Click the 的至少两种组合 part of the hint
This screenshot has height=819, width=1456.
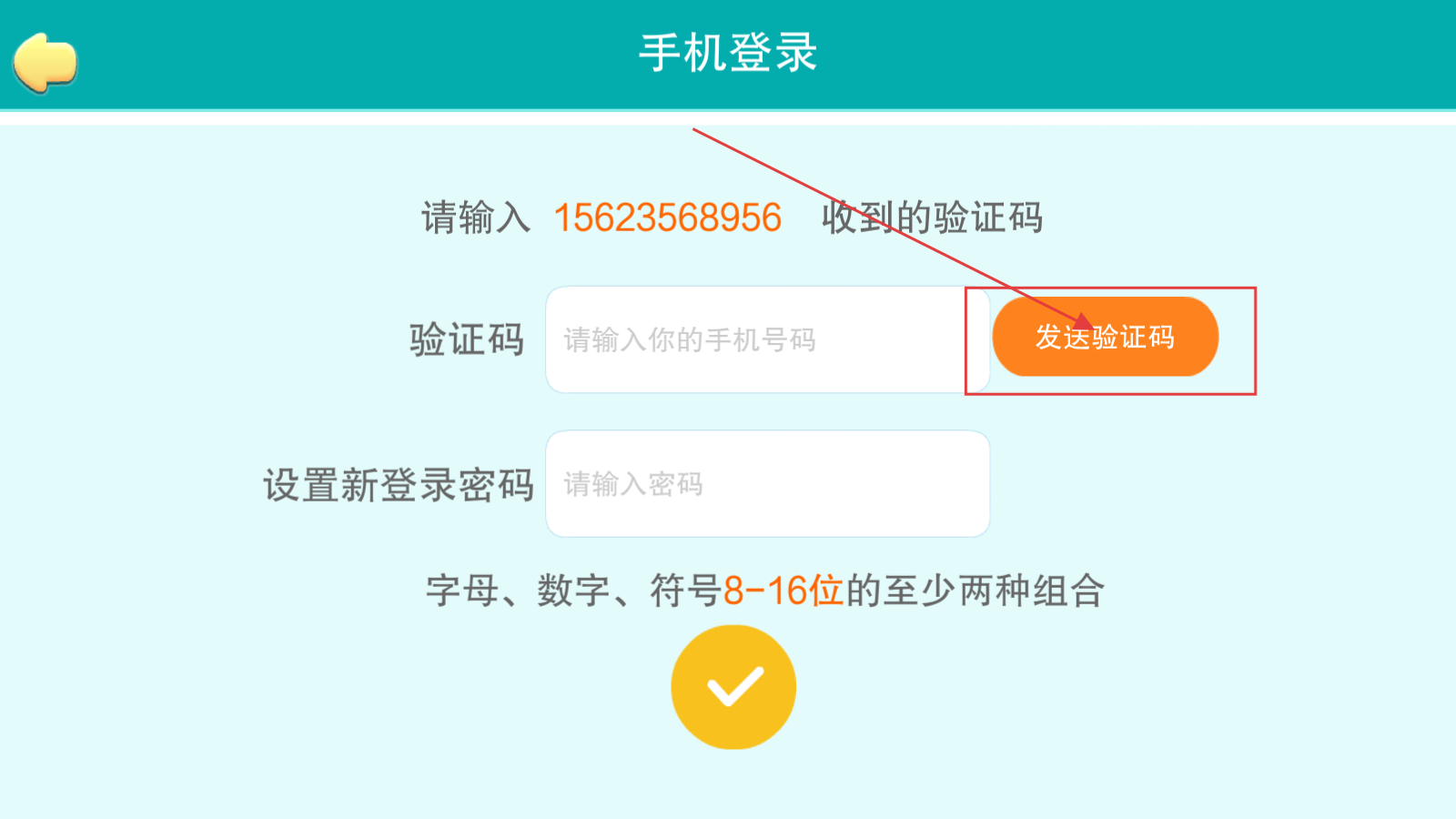pyautogui.click(x=975, y=591)
